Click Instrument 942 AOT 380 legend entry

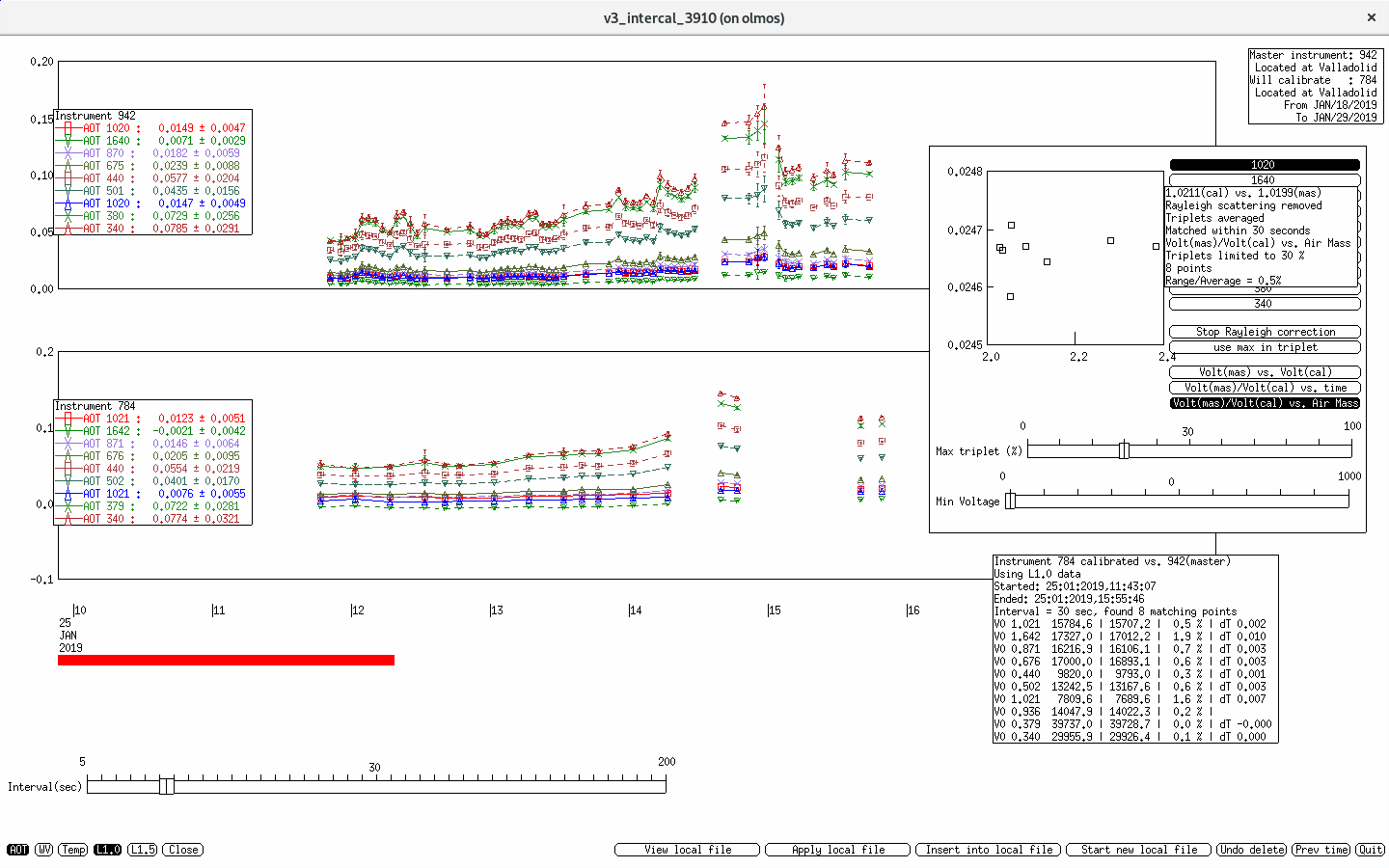point(152,216)
